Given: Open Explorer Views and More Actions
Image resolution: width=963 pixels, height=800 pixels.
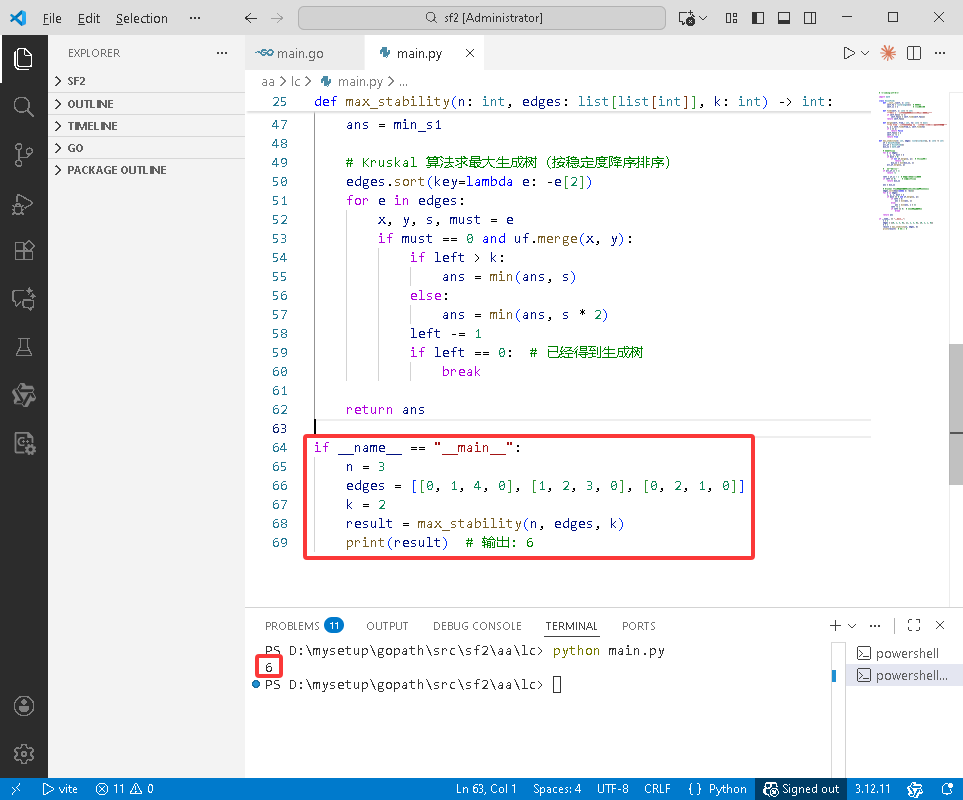Looking at the screenshot, I should tap(222, 53).
